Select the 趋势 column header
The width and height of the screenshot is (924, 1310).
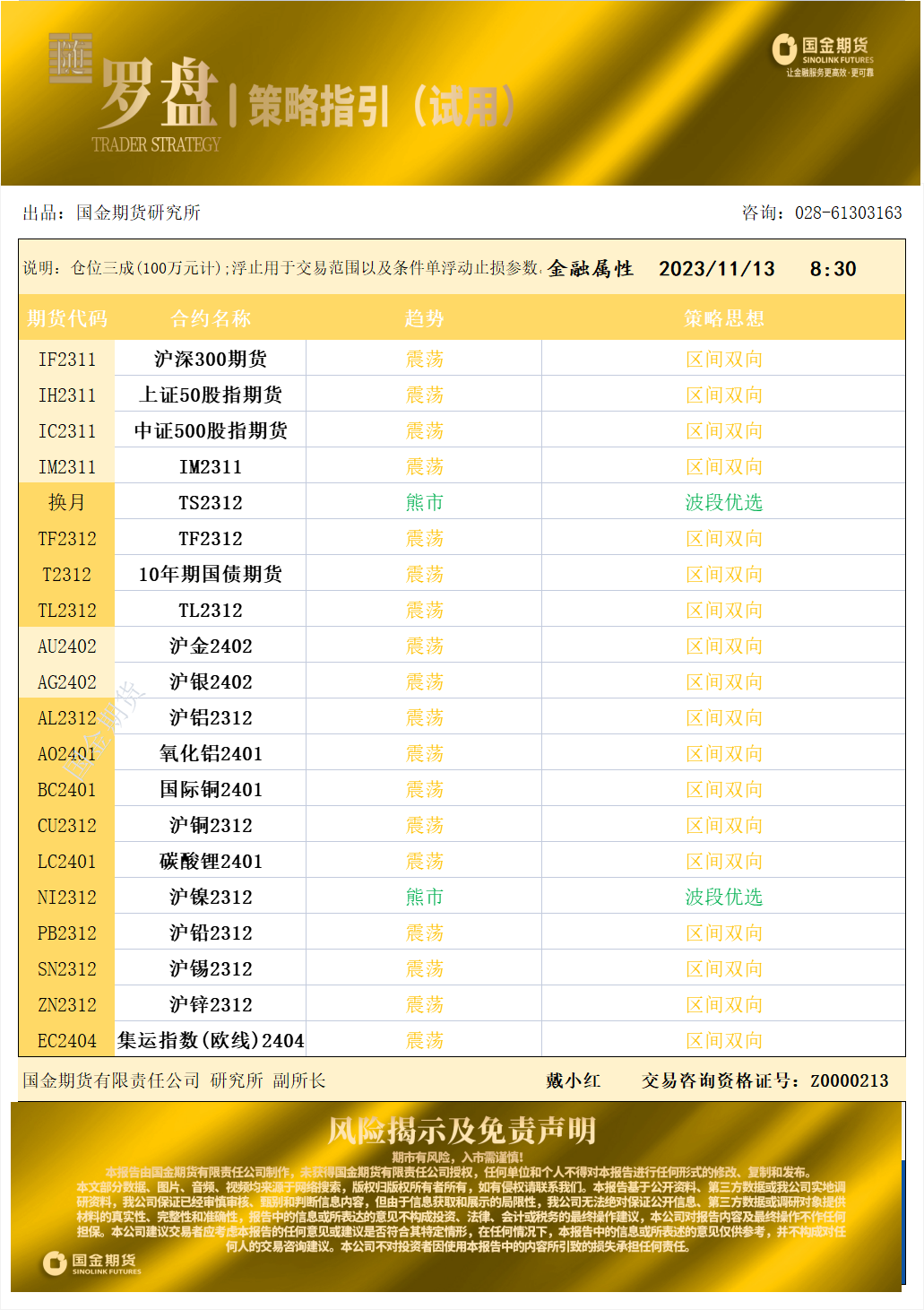(424, 318)
